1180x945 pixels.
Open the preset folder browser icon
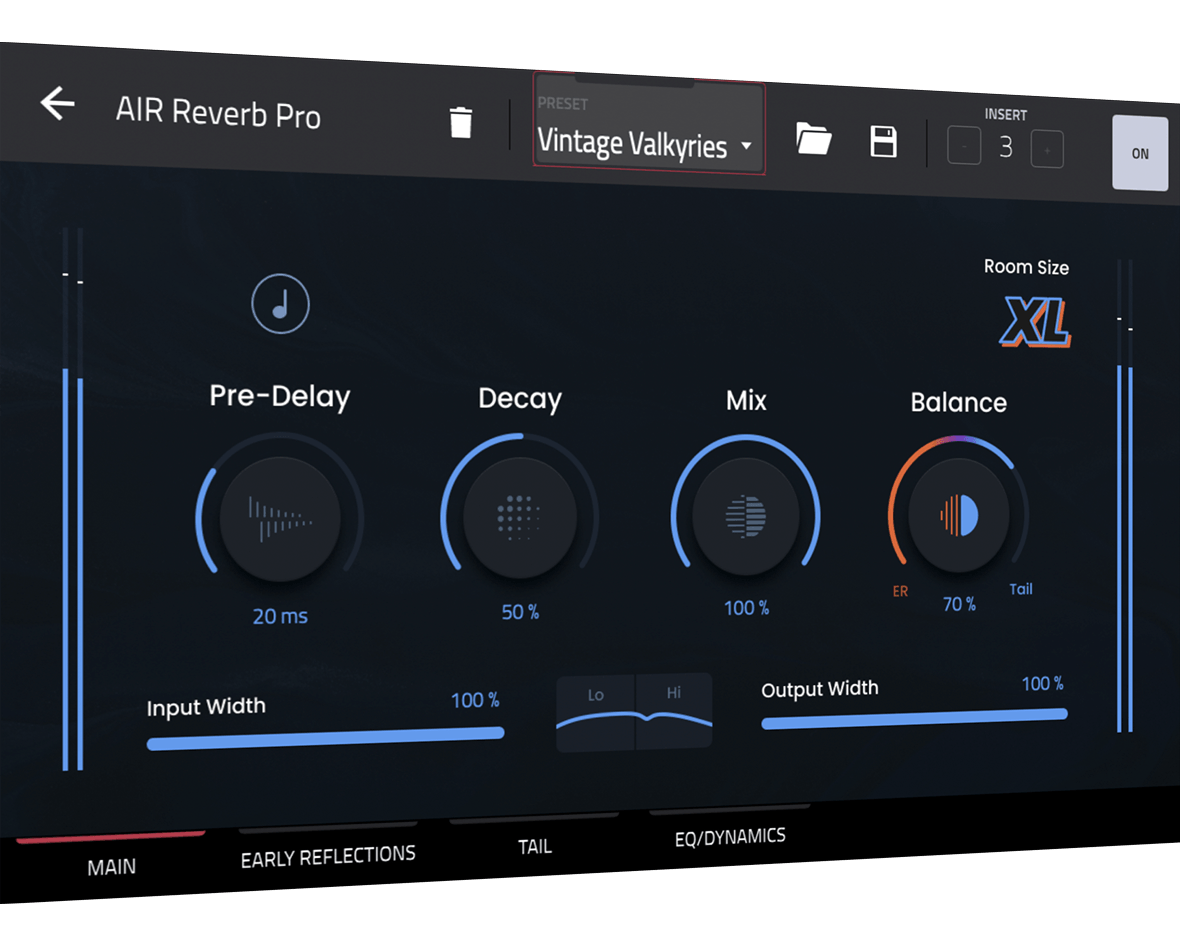click(x=814, y=139)
